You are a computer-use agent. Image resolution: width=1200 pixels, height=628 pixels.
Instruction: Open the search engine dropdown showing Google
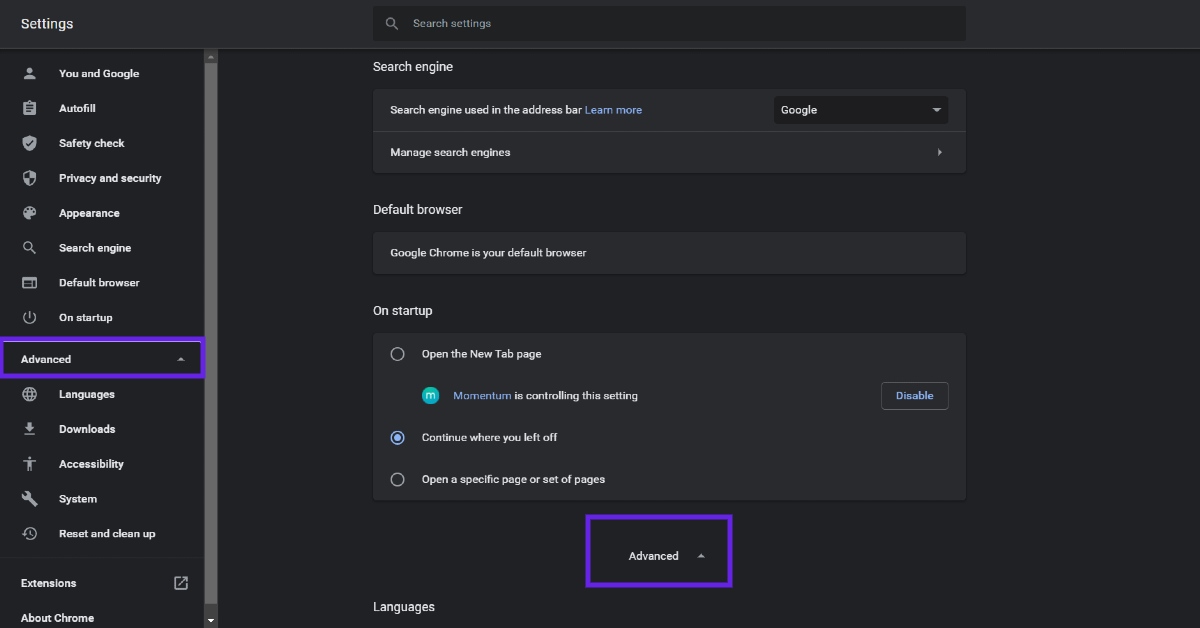tap(859, 110)
